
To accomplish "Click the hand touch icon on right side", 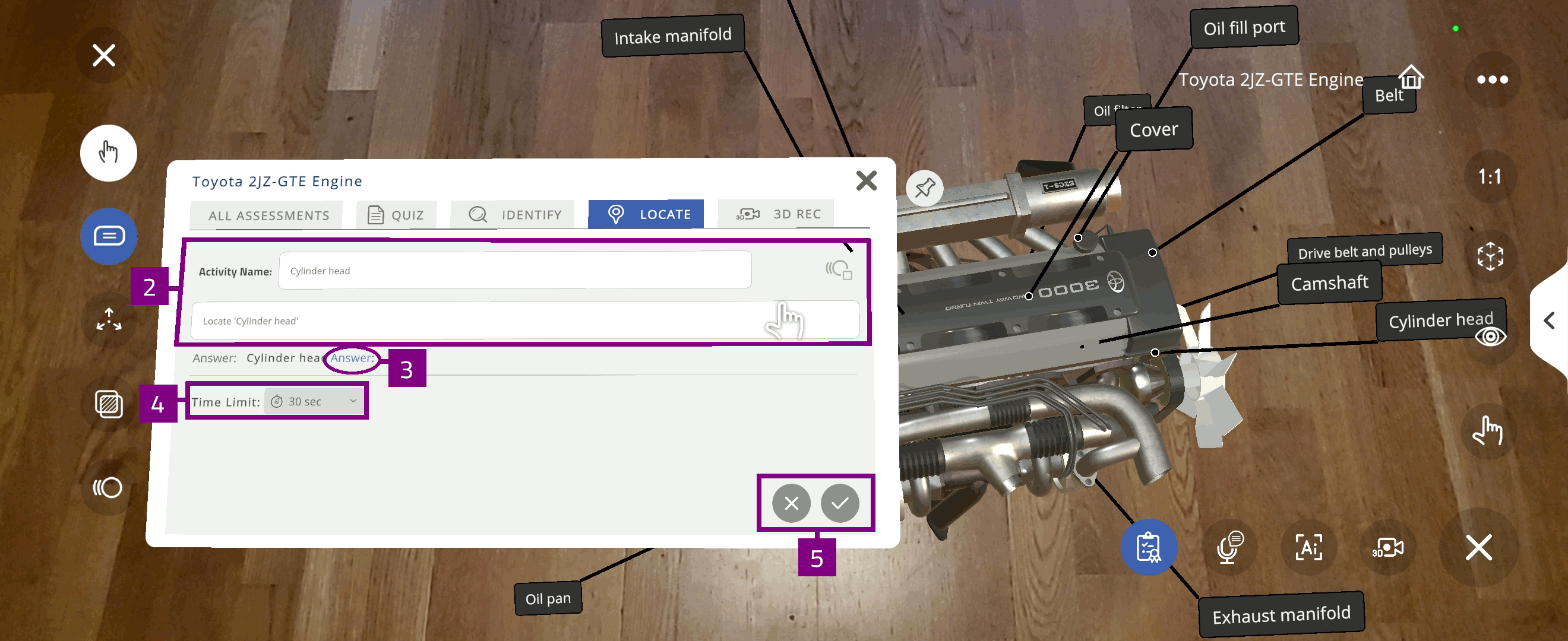I will 1488,430.
